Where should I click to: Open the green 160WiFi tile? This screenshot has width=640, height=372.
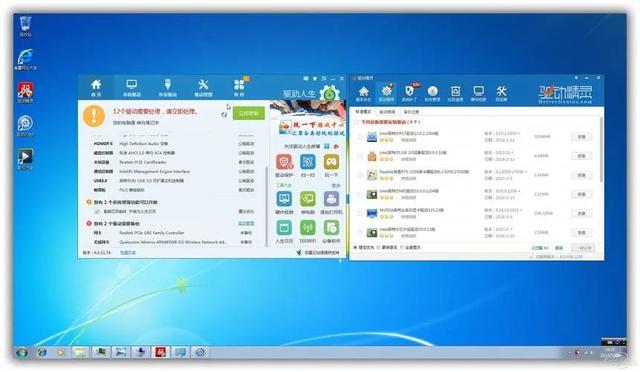[x=307, y=228]
